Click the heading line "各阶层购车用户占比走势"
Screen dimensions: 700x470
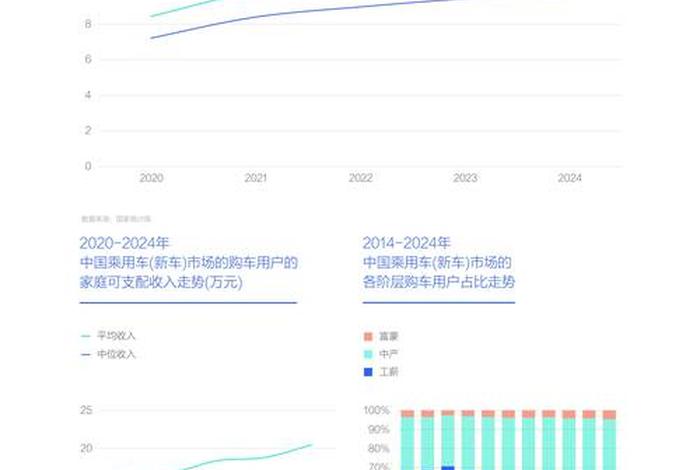click(439, 282)
